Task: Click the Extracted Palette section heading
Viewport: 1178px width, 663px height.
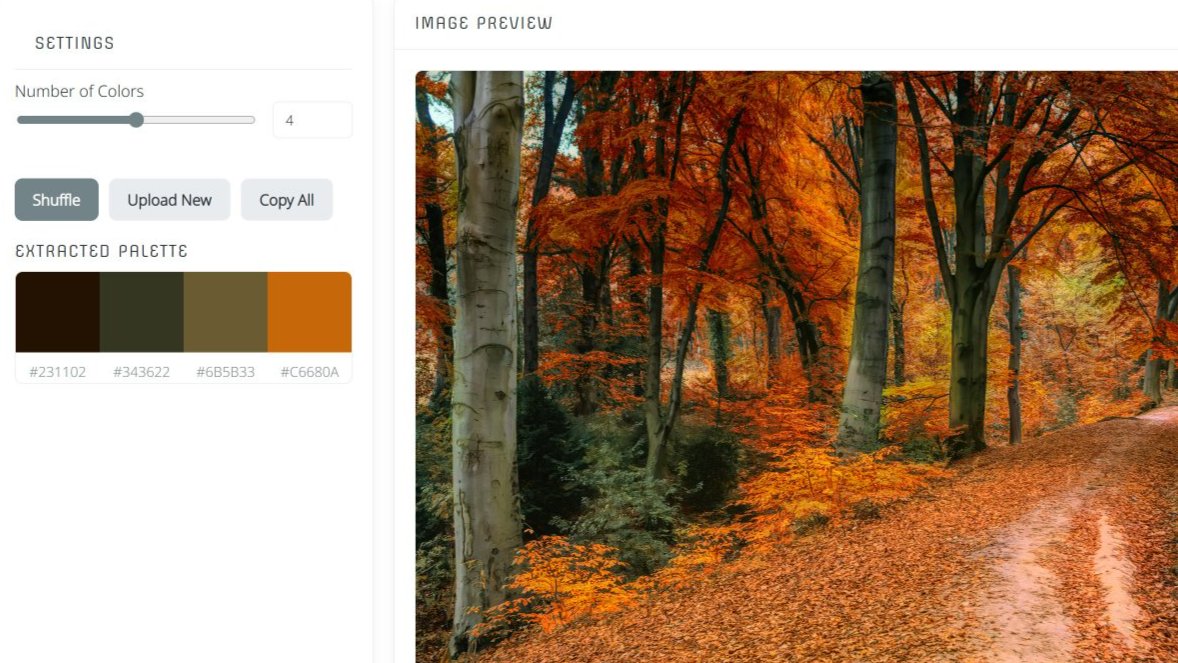Action: pos(101,251)
